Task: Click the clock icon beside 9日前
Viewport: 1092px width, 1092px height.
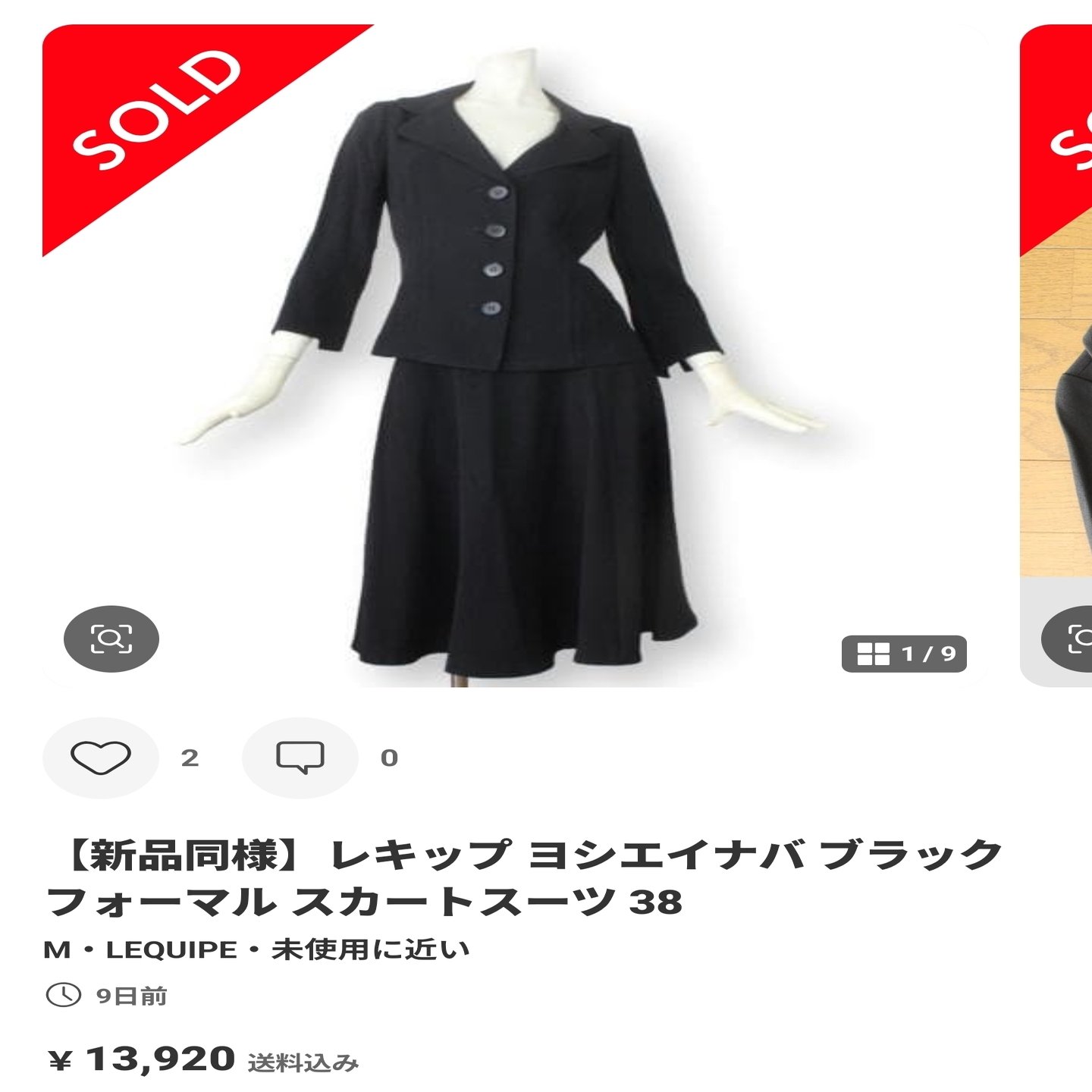Action: point(64,995)
